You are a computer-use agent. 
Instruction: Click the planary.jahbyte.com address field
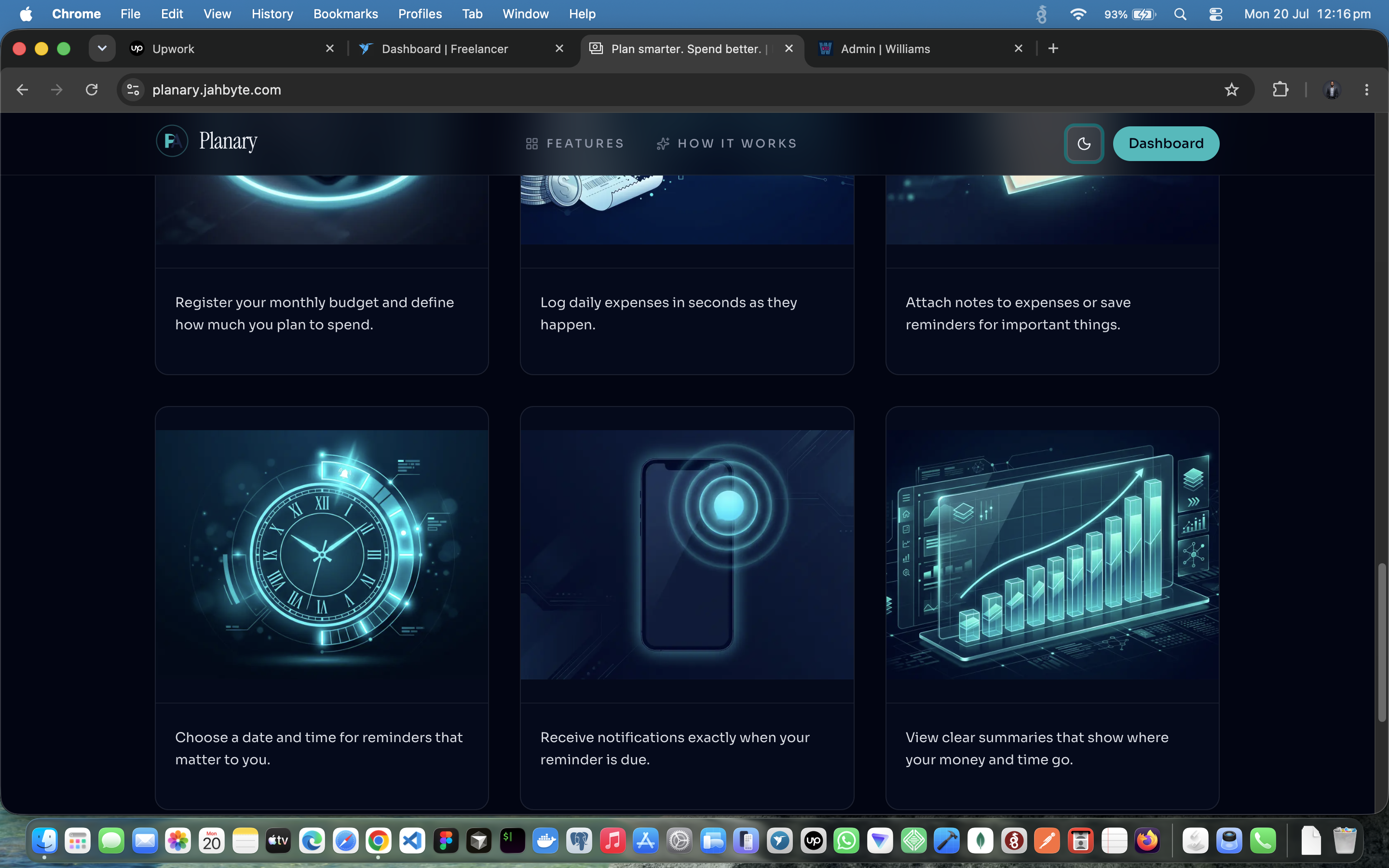point(683,90)
